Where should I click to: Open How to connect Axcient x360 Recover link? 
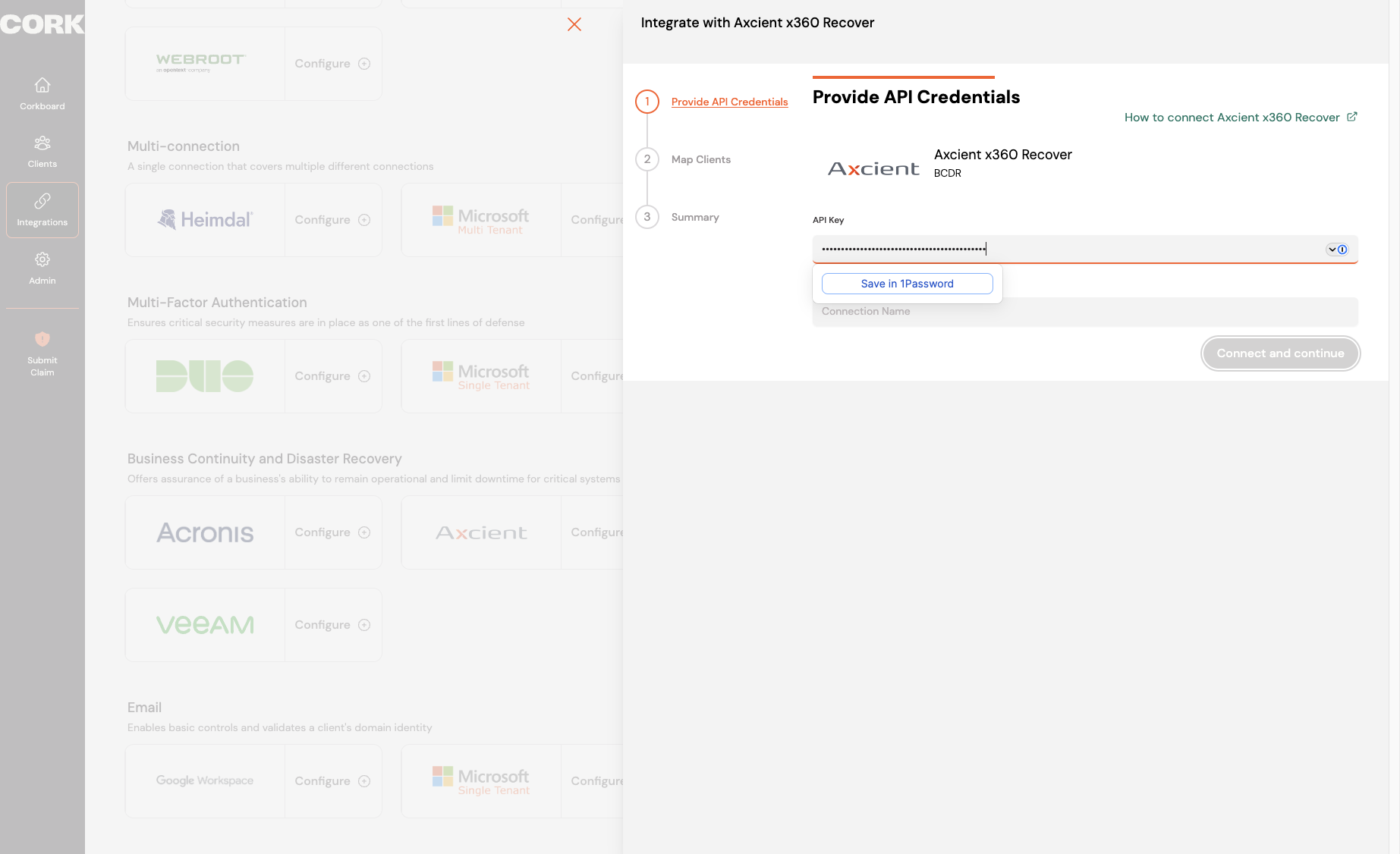tap(1232, 118)
